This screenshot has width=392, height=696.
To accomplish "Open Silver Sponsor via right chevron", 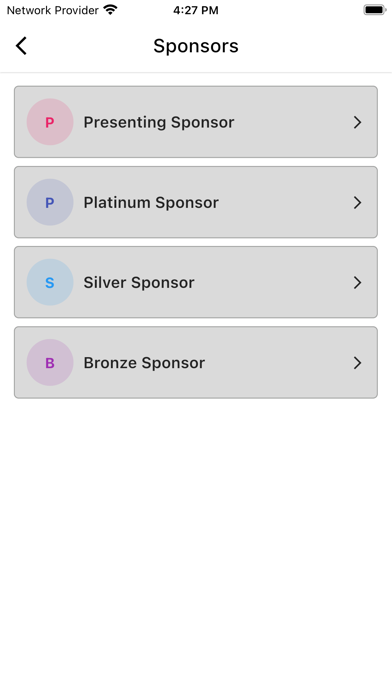I will click(357, 282).
